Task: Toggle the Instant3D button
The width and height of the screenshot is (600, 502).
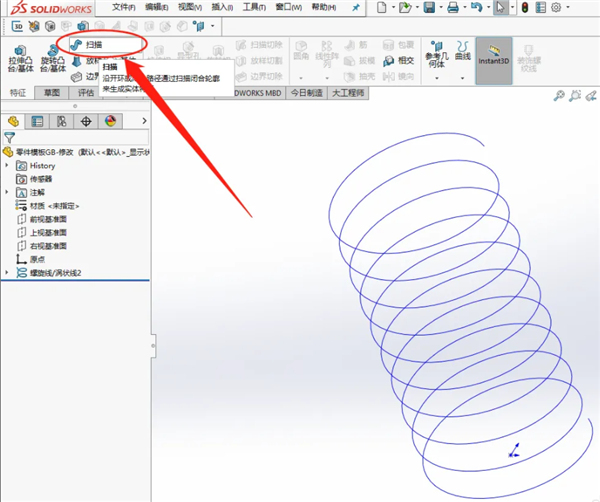Action: (x=494, y=57)
